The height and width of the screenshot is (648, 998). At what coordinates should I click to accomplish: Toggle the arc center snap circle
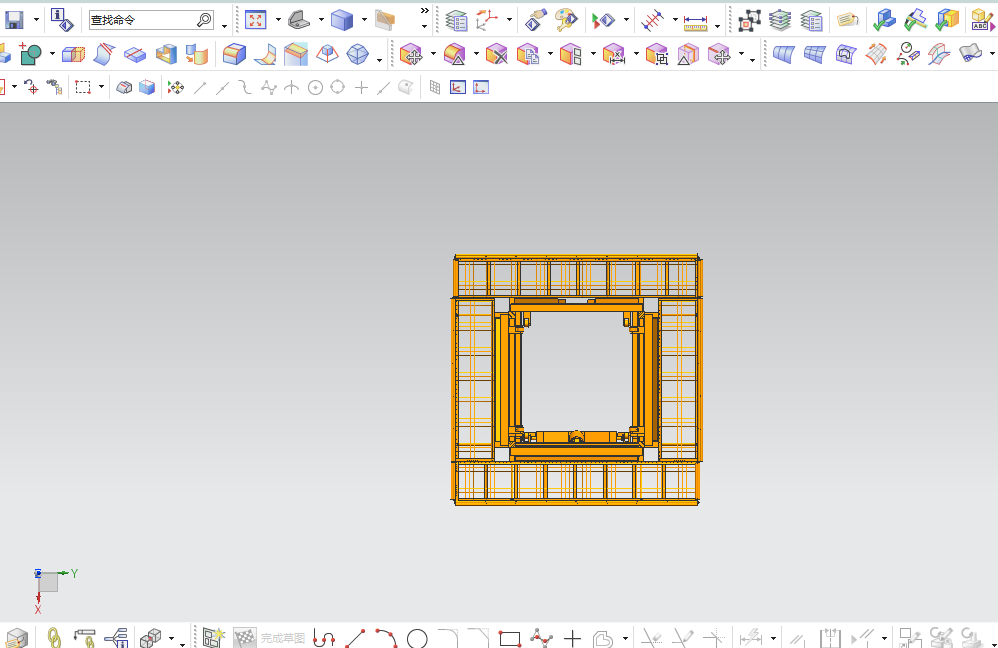coord(315,88)
